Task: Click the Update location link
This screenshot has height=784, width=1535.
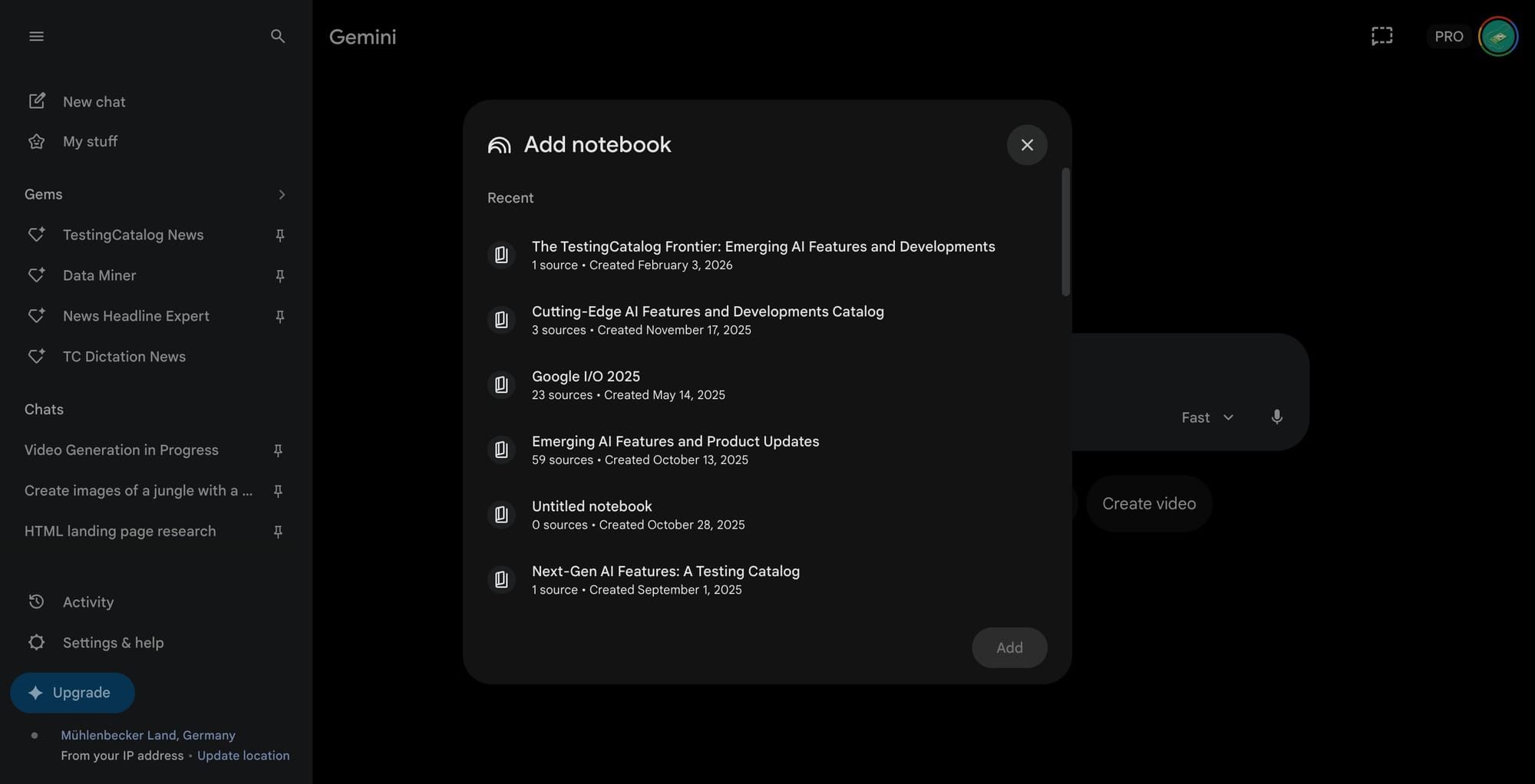Action: pos(243,756)
